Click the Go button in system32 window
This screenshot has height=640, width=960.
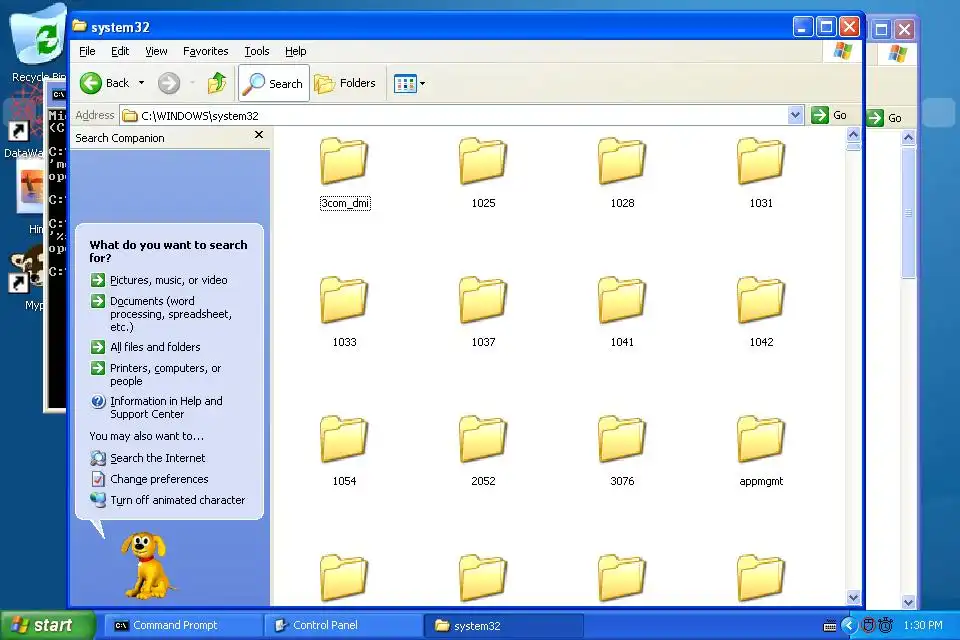coord(829,115)
